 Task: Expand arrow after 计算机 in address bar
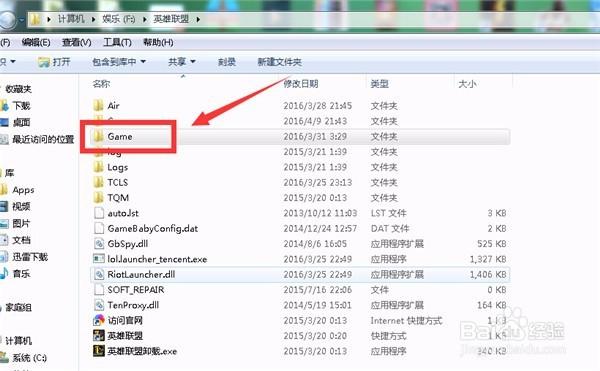tap(93, 19)
